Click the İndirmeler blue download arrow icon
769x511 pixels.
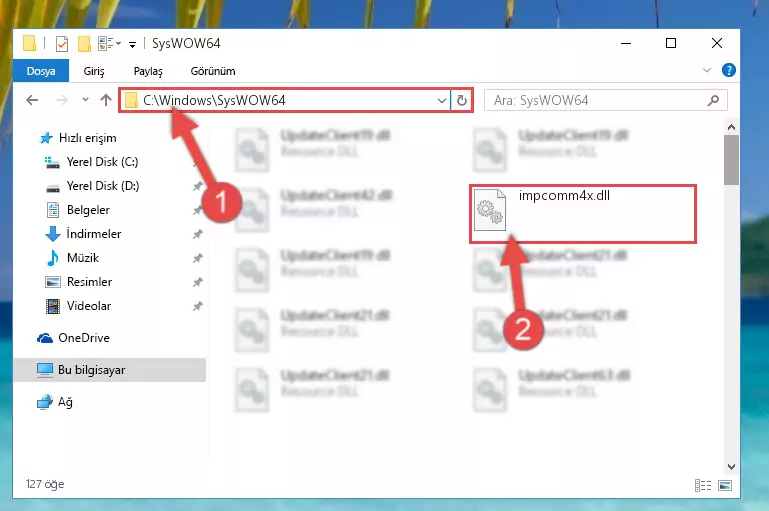53,234
